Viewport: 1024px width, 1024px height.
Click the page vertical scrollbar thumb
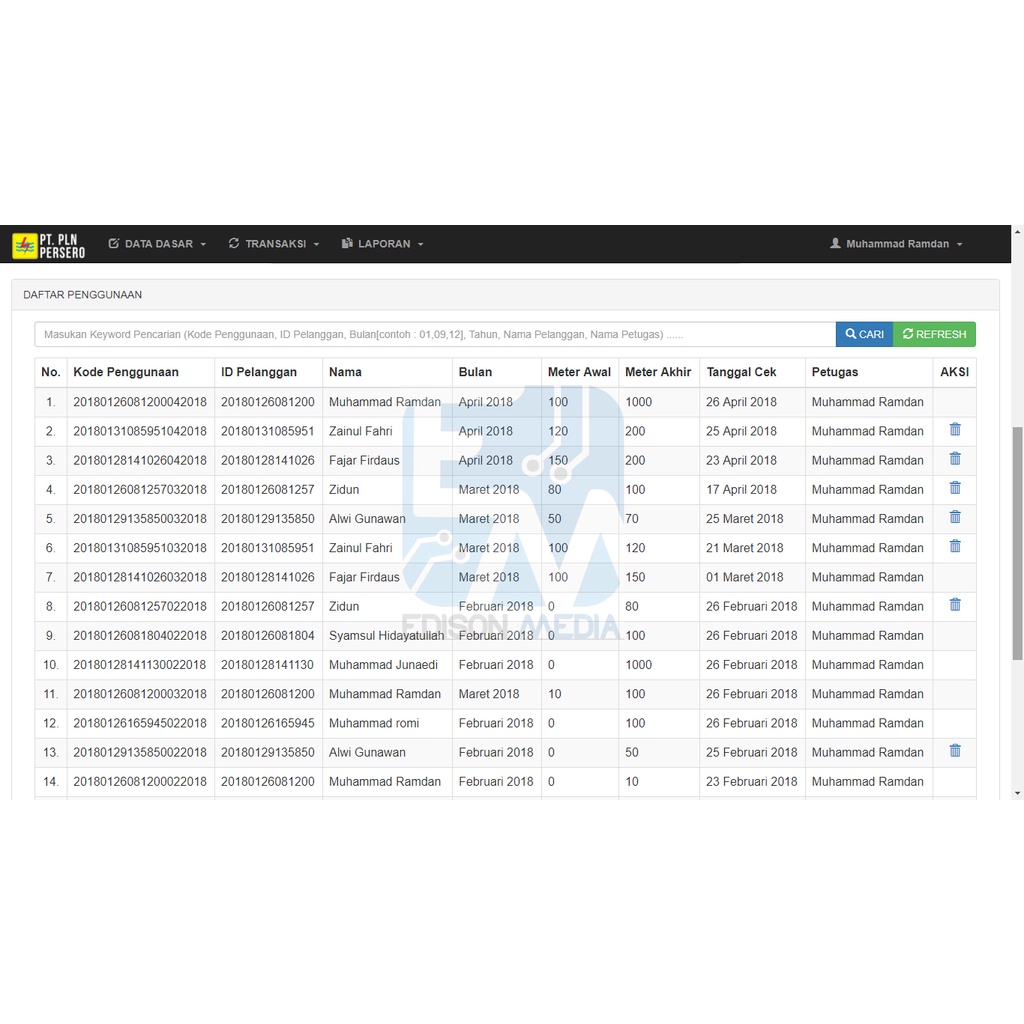pyautogui.click(x=1017, y=540)
